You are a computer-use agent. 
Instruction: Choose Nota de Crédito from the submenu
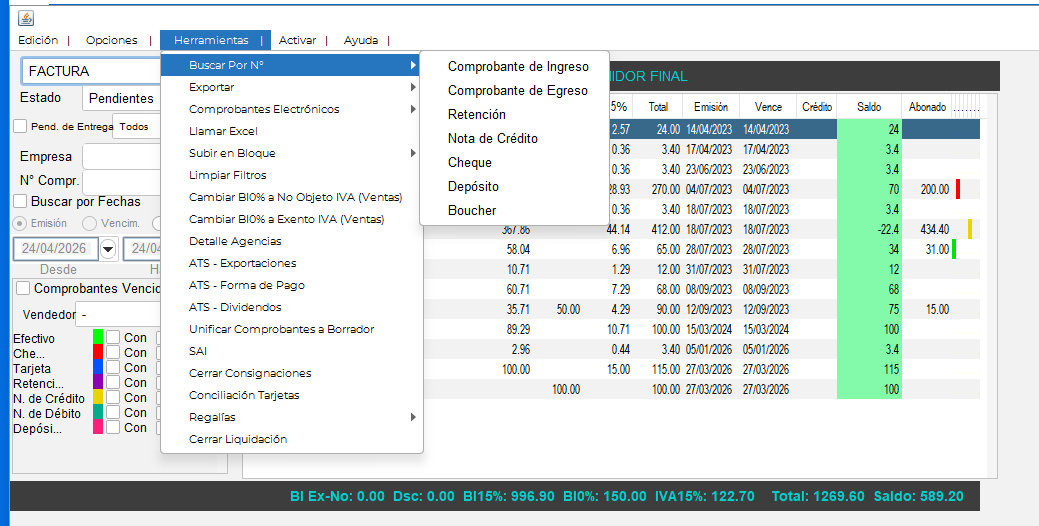pyautogui.click(x=493, y=138)
